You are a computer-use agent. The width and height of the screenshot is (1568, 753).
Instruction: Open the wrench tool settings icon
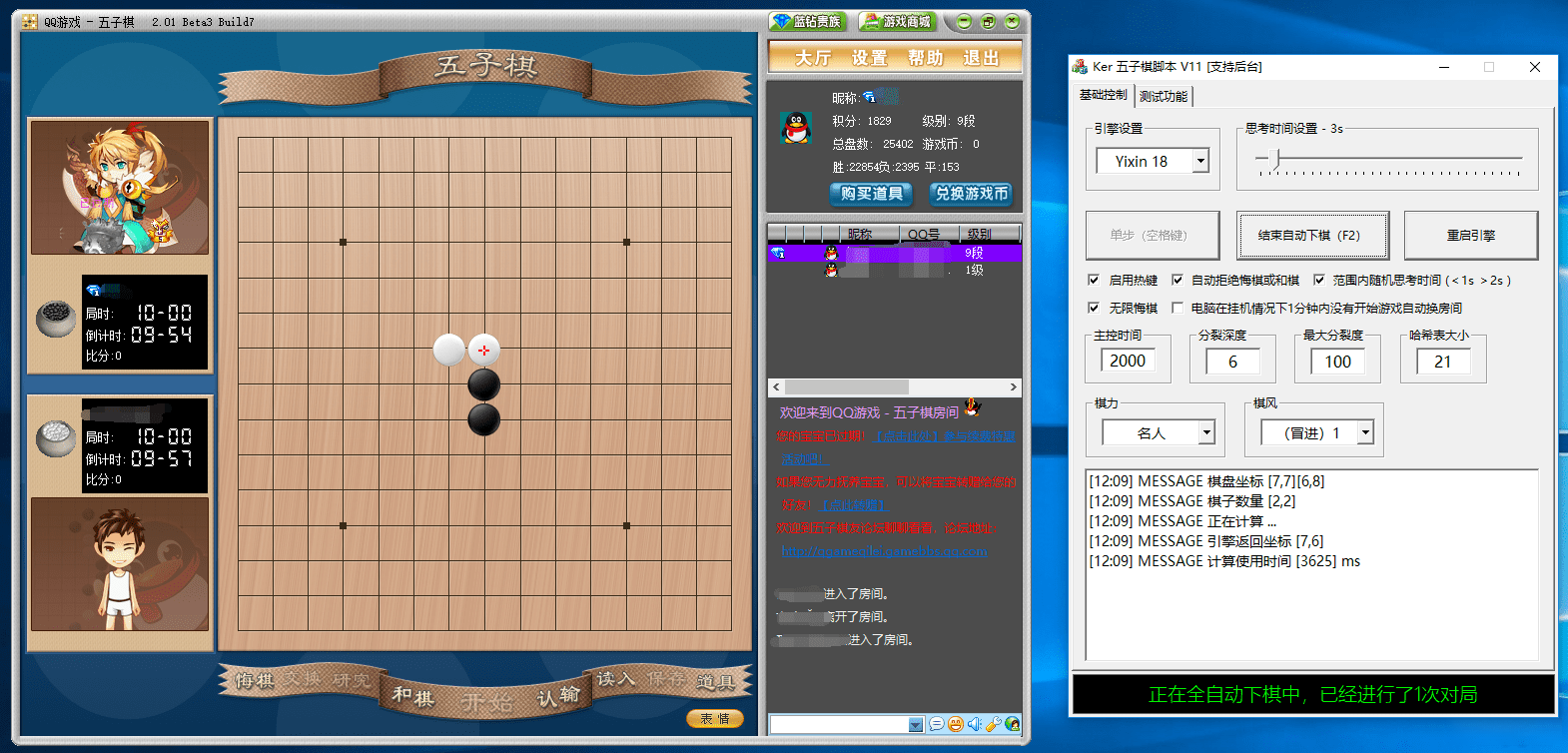[994, 724]
